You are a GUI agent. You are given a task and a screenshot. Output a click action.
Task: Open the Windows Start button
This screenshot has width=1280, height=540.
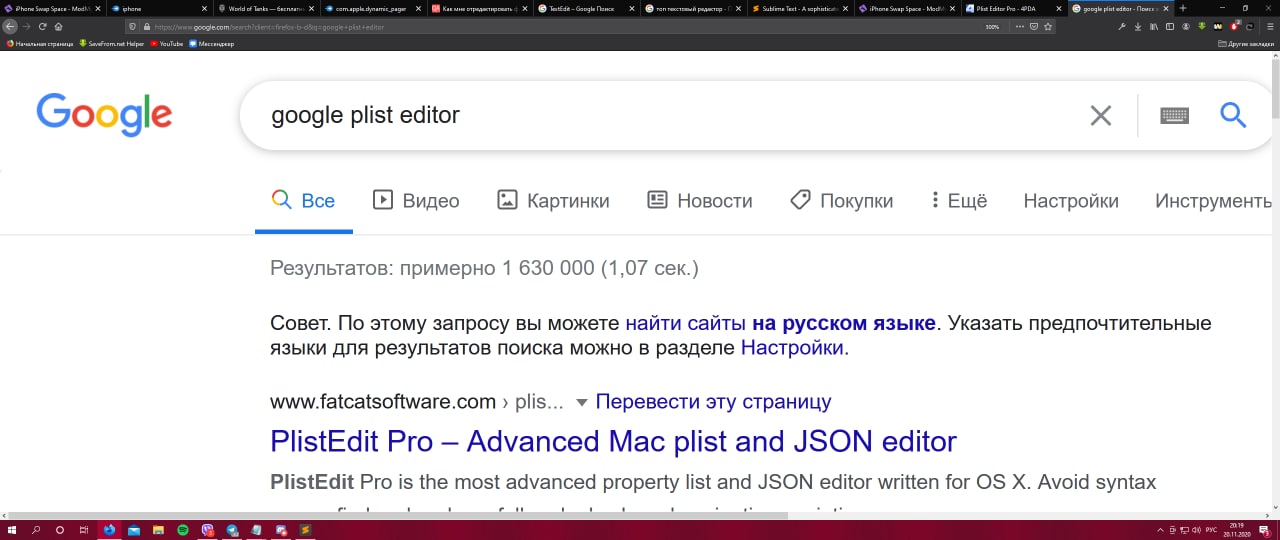12,530
